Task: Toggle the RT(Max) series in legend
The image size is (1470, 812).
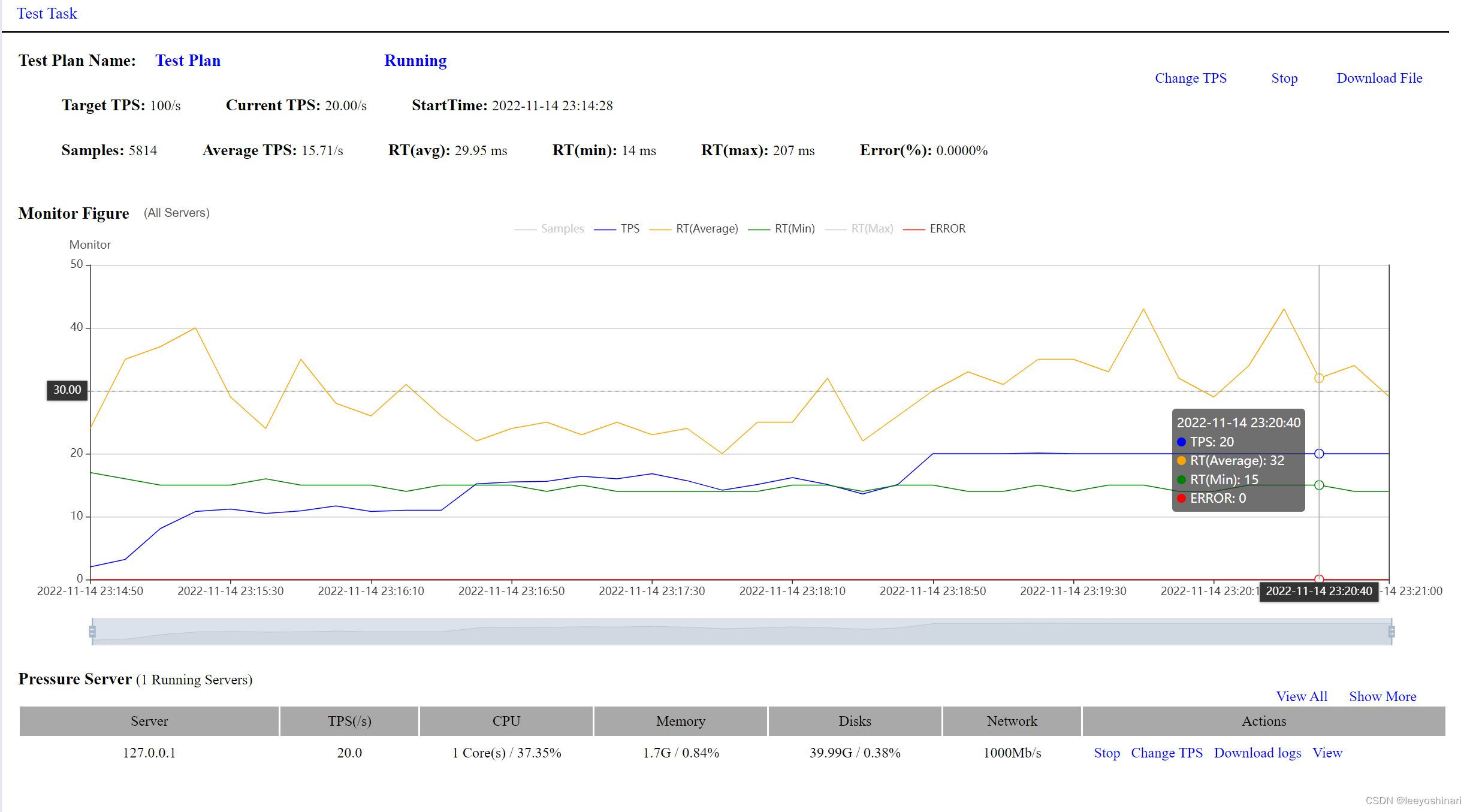Action: [859, 228]
